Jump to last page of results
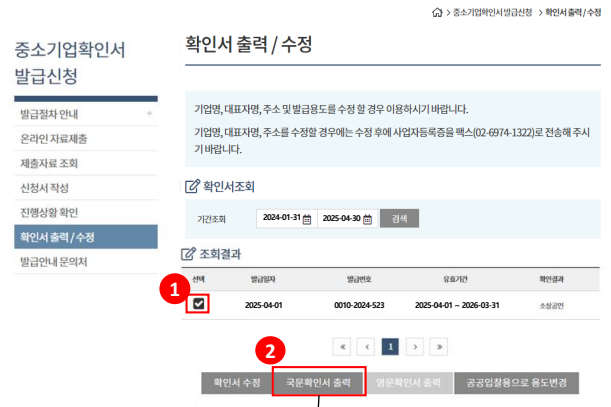The height and width of the screenshot is (407, 611). 438,345
